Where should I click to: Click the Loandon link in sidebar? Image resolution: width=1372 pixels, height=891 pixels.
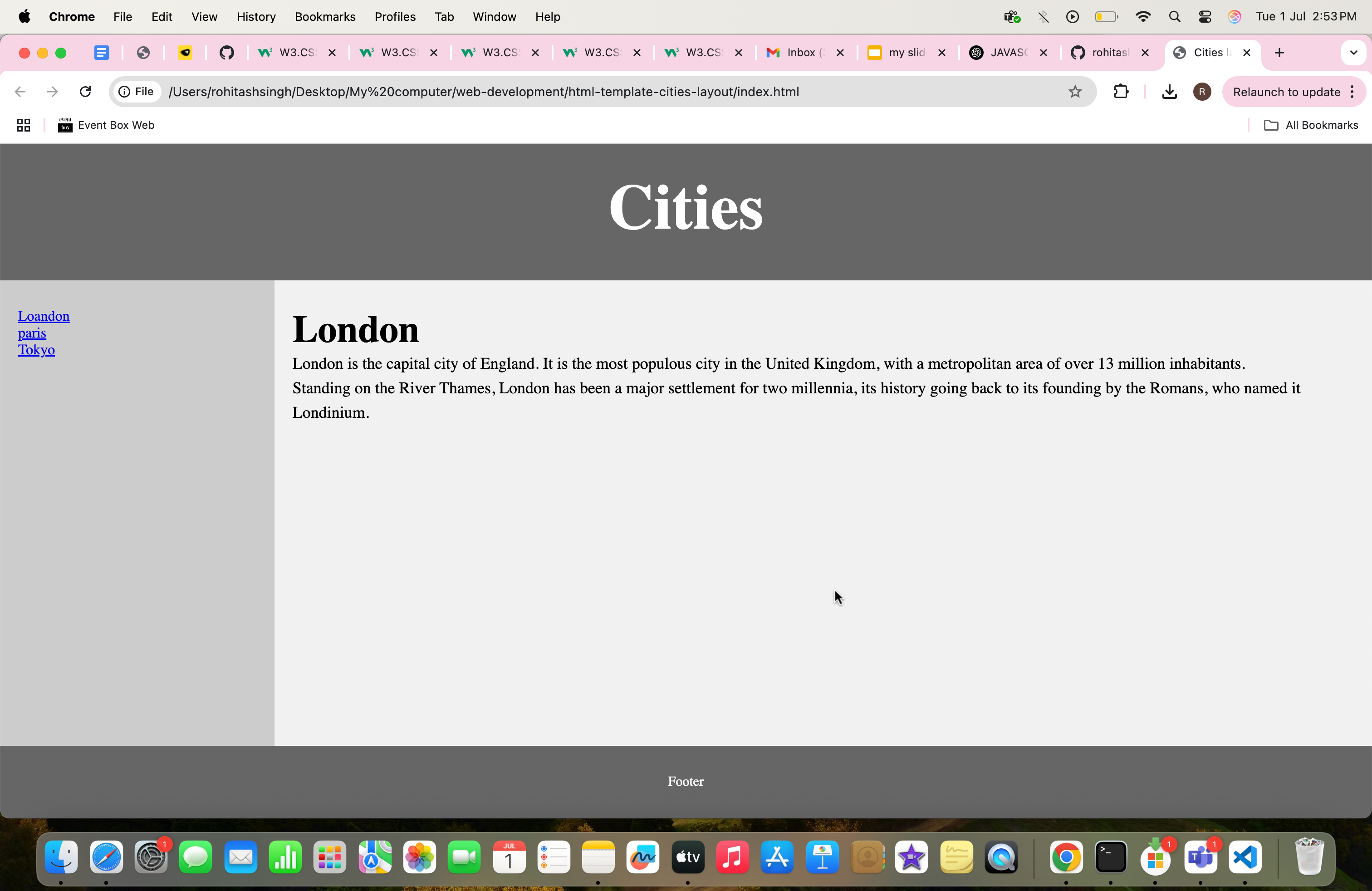44,316
